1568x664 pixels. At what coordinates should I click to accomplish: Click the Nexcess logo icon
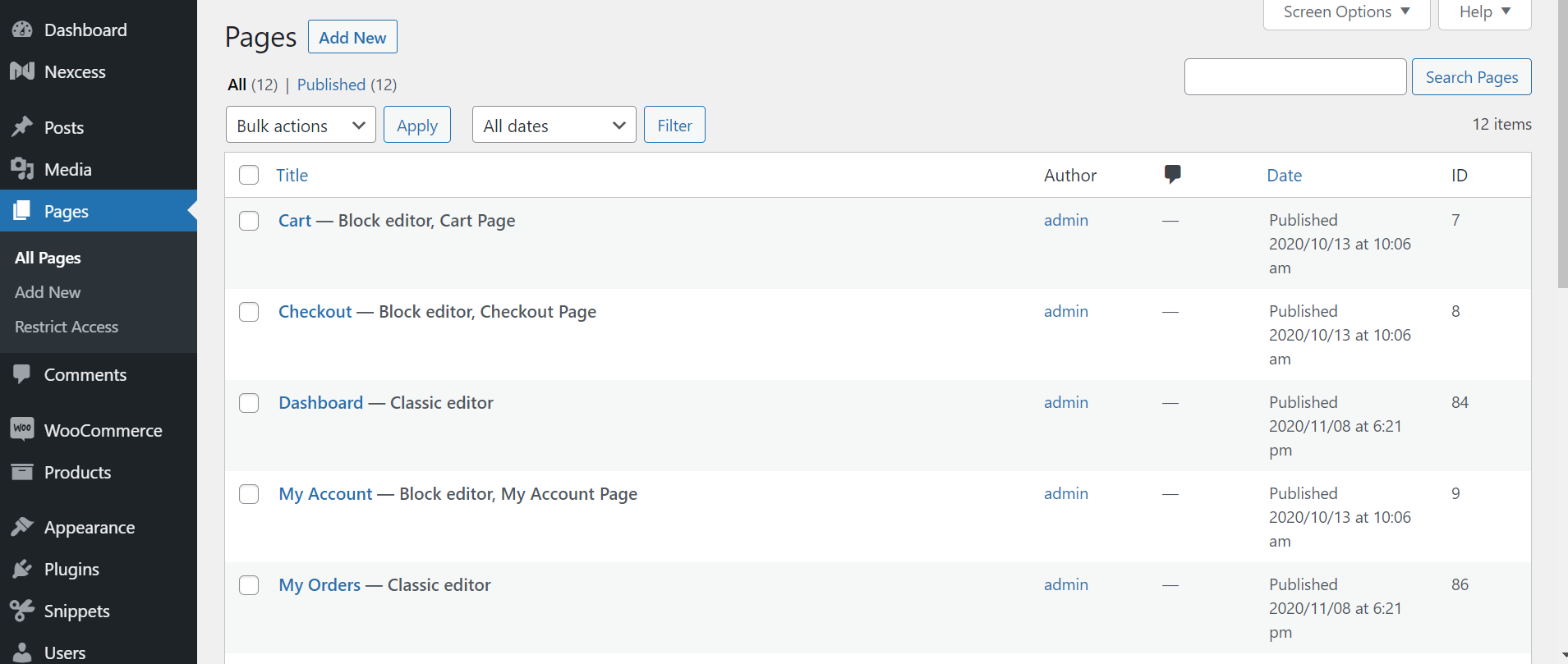point(22,71)
